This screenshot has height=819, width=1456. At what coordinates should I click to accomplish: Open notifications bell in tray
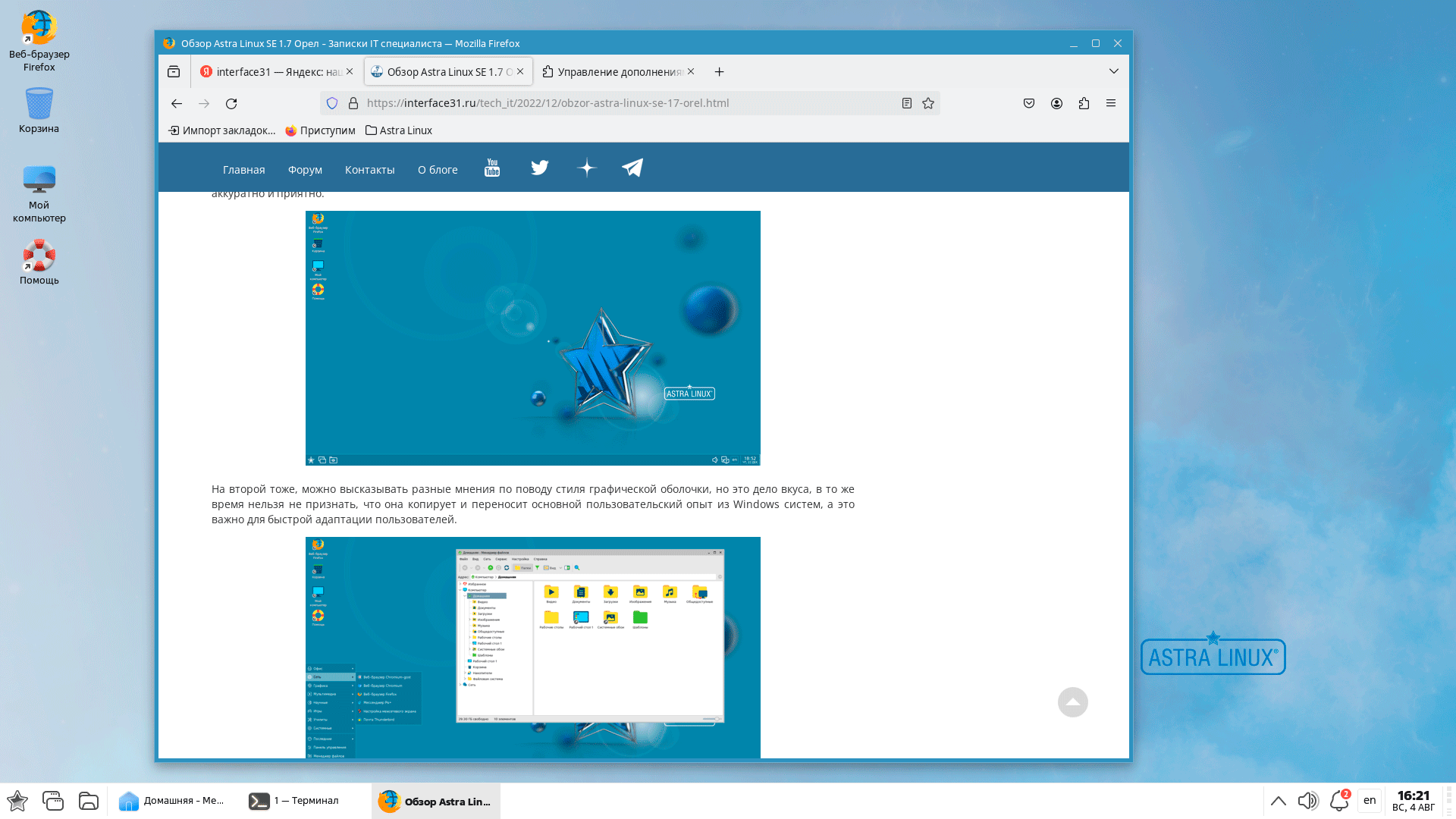(1339, 801)
